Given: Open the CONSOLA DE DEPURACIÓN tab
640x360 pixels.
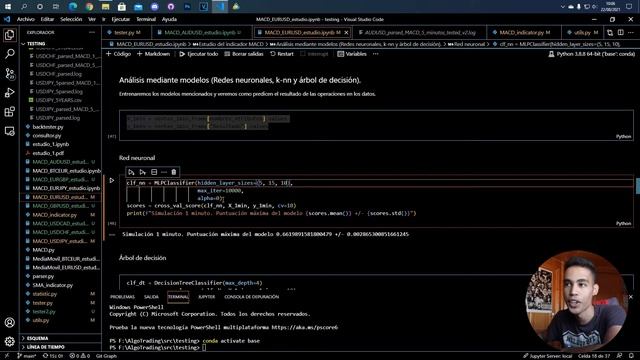Looking at the screenshot, I should 251,297.
